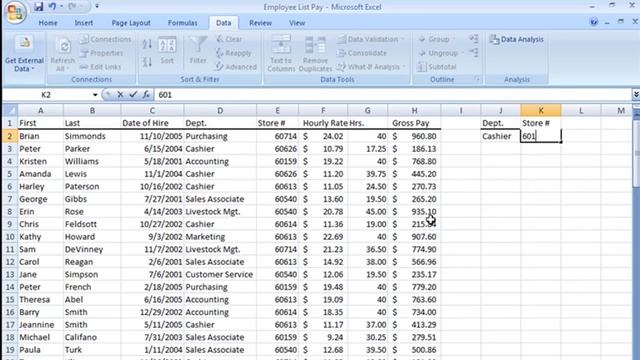Click the Remove Duplicates icon
Image resolution: width=640 pixels, height=360 pixels.
click(315, 45)
